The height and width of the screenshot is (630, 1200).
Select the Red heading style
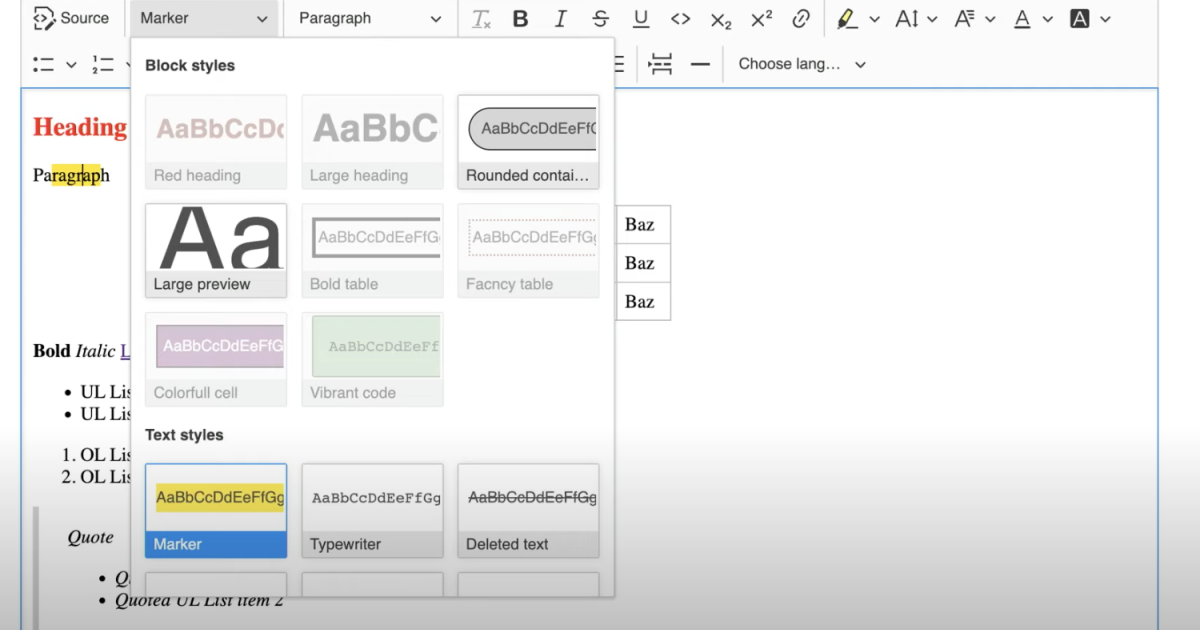point(216,142)
